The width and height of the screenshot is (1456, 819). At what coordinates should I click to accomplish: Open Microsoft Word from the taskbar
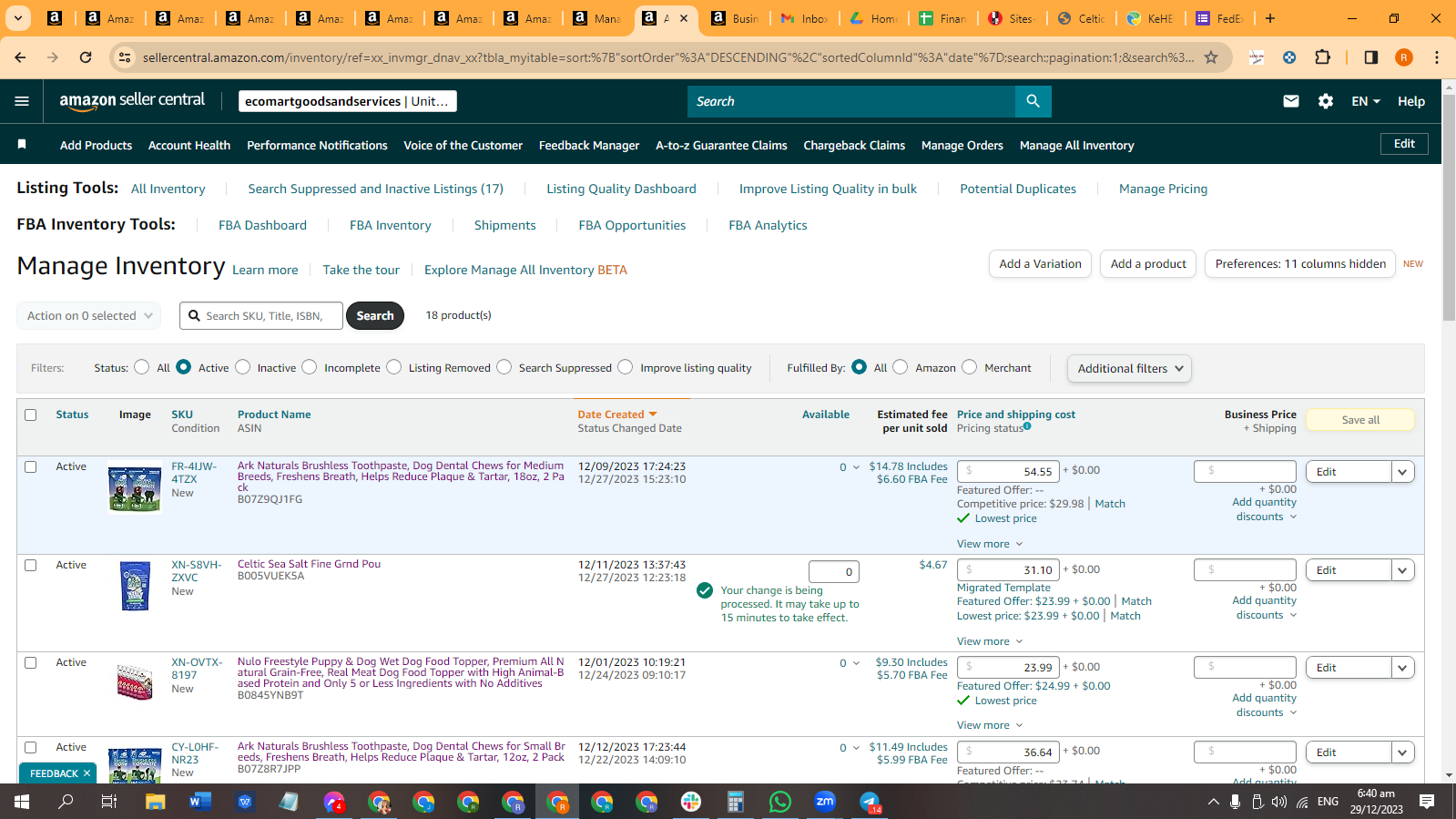coord(200,802)
